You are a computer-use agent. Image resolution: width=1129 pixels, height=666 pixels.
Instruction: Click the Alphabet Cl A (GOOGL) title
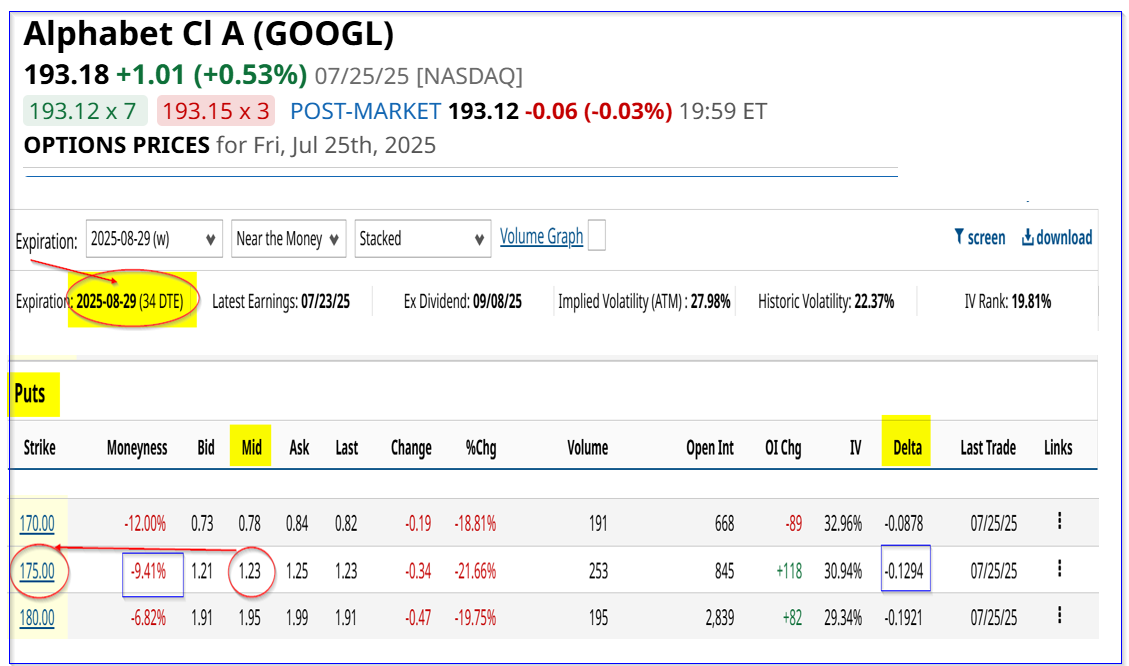[209, 34]
